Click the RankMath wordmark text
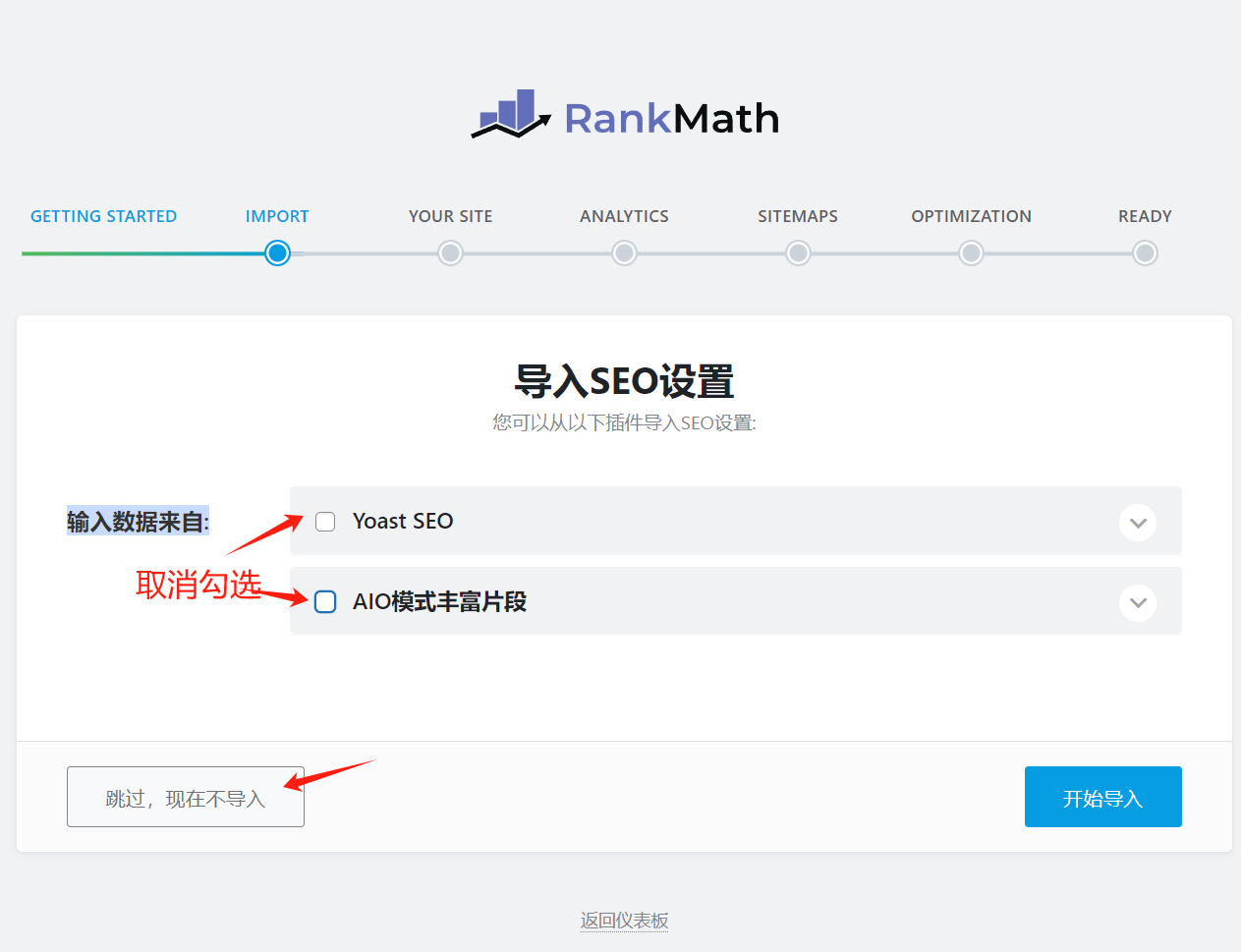This screenshot has height=952, width=1241. coord(672,119)
